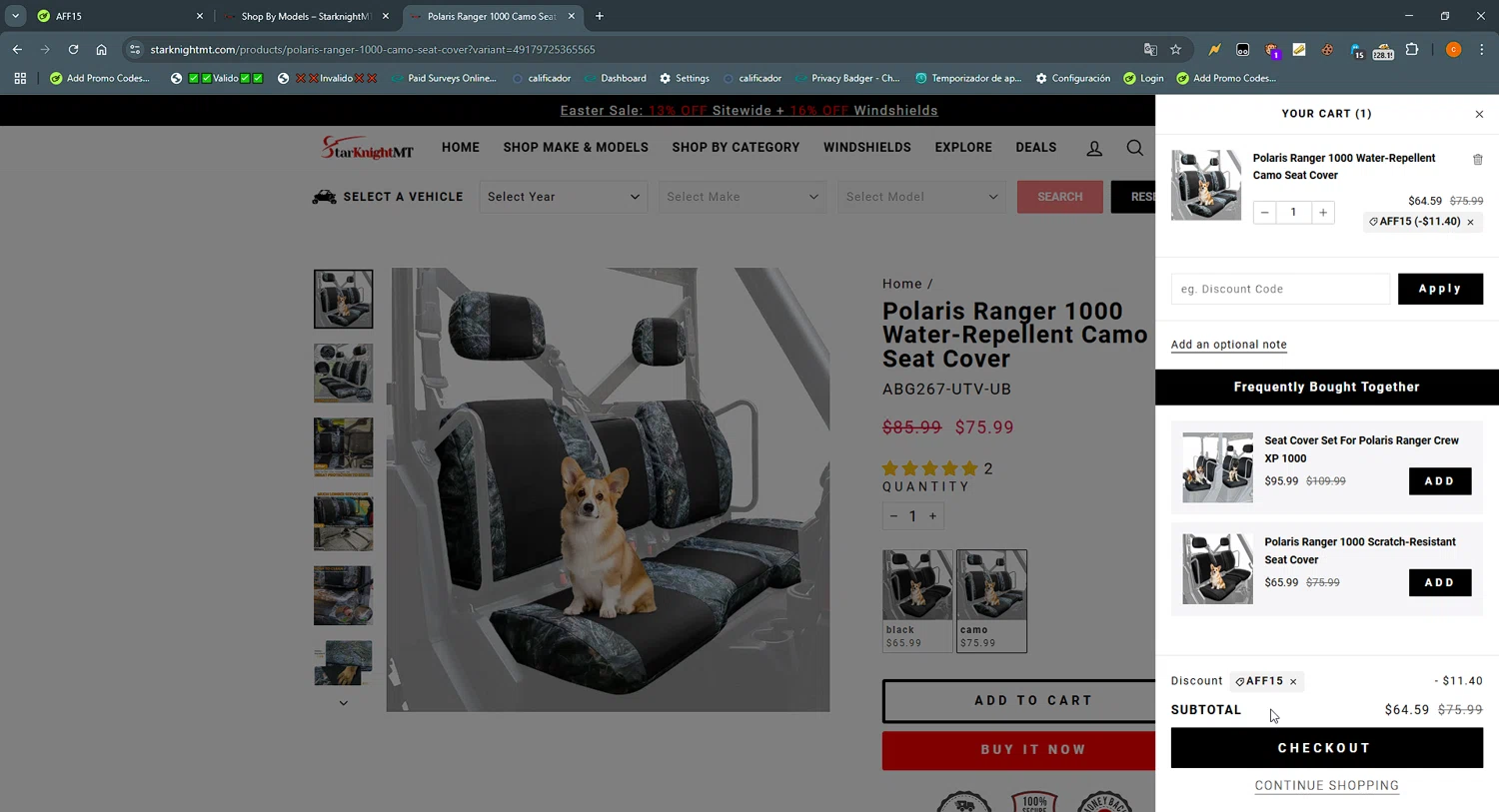Open the tab search dropdown arrow
The width and height of the screenshot is (1499, 812).
pyautogui.click(x=15, y=16)
